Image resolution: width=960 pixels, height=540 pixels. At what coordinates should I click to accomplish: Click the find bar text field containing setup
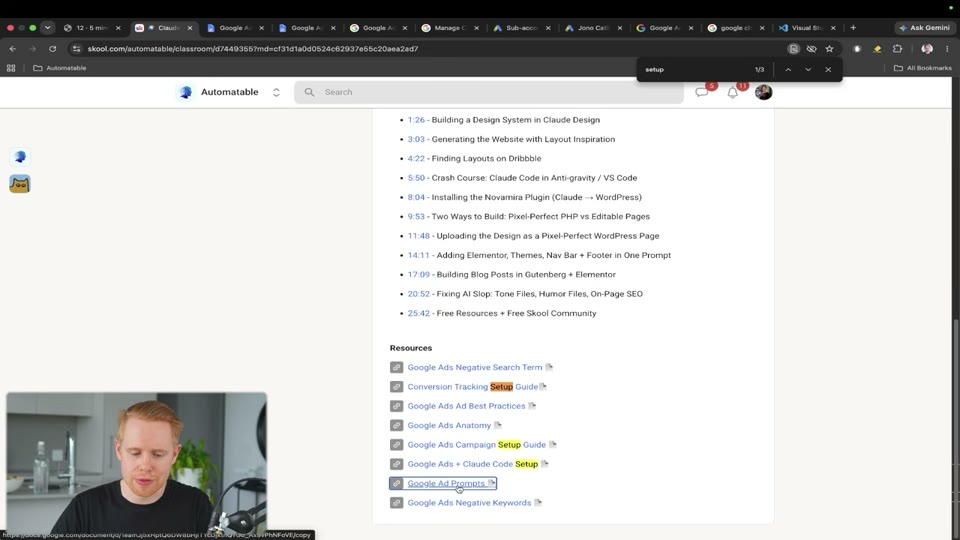point(695,70)
